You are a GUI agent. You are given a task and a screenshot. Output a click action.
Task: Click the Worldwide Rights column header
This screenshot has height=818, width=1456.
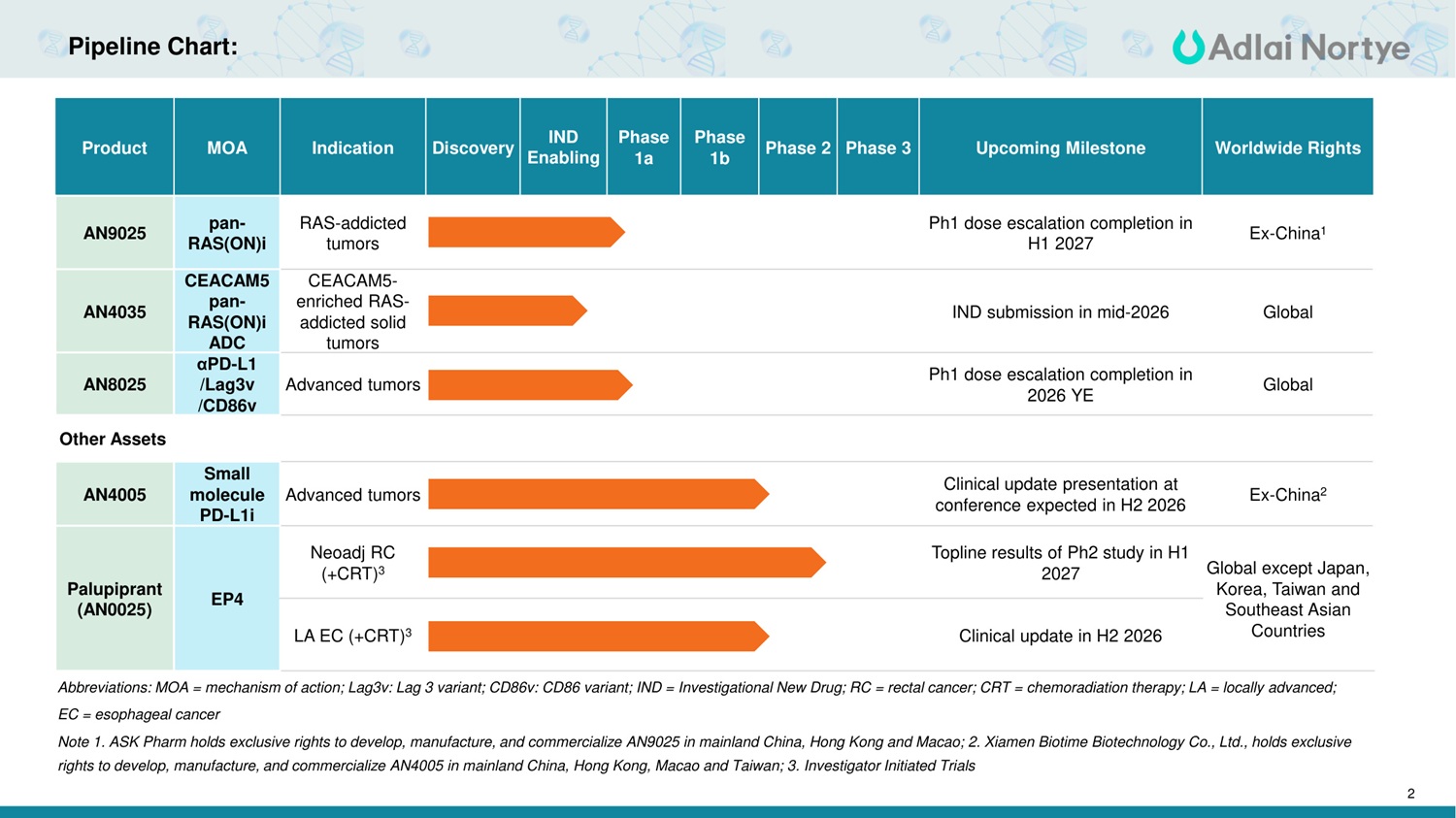[1287, 147]
